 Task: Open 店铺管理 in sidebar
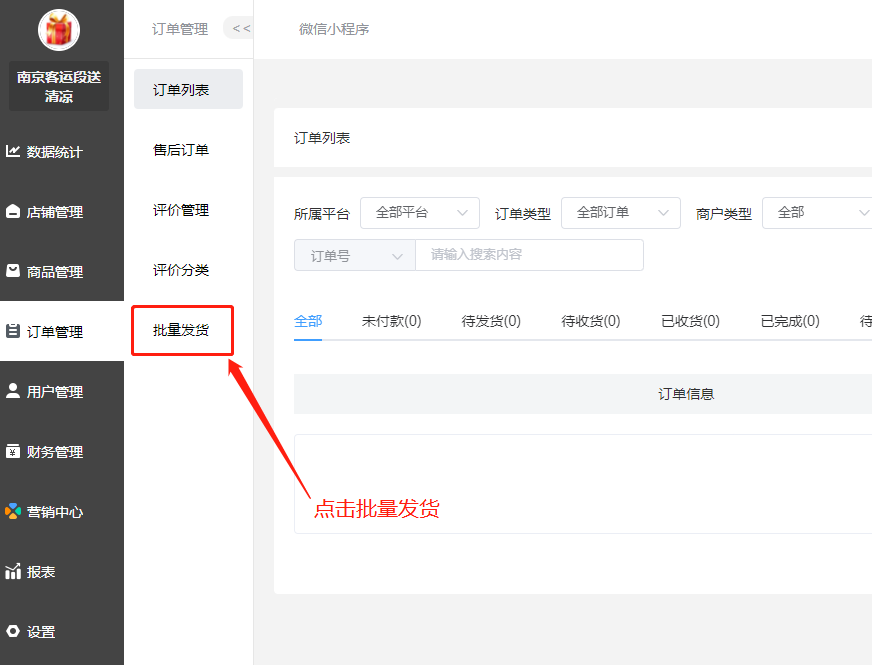62,211
